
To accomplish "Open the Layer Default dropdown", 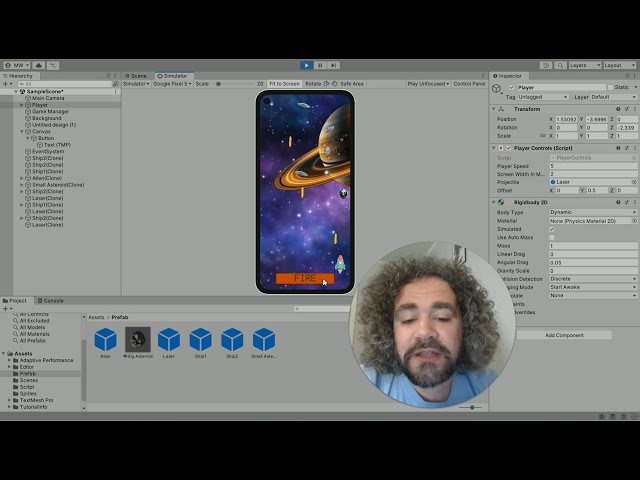I will pyautogui.click(x=613, y=97).
